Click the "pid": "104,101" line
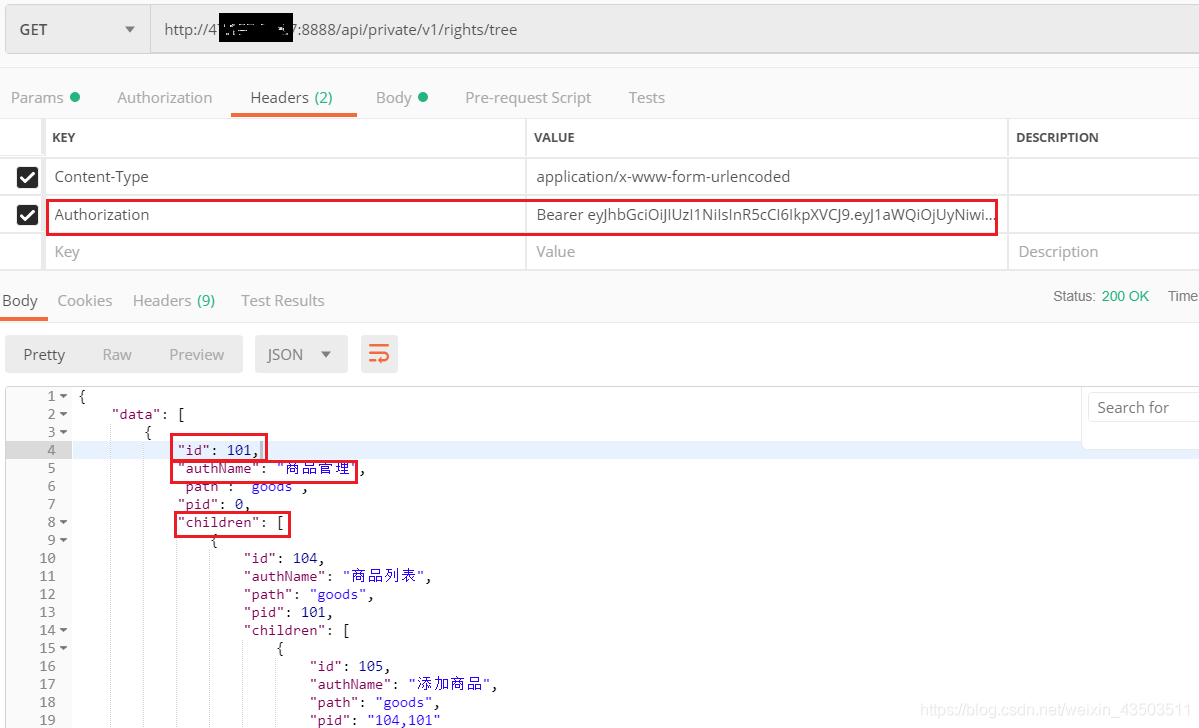The width and height of the screenshot is (1199, 728). tap(375, 720)
